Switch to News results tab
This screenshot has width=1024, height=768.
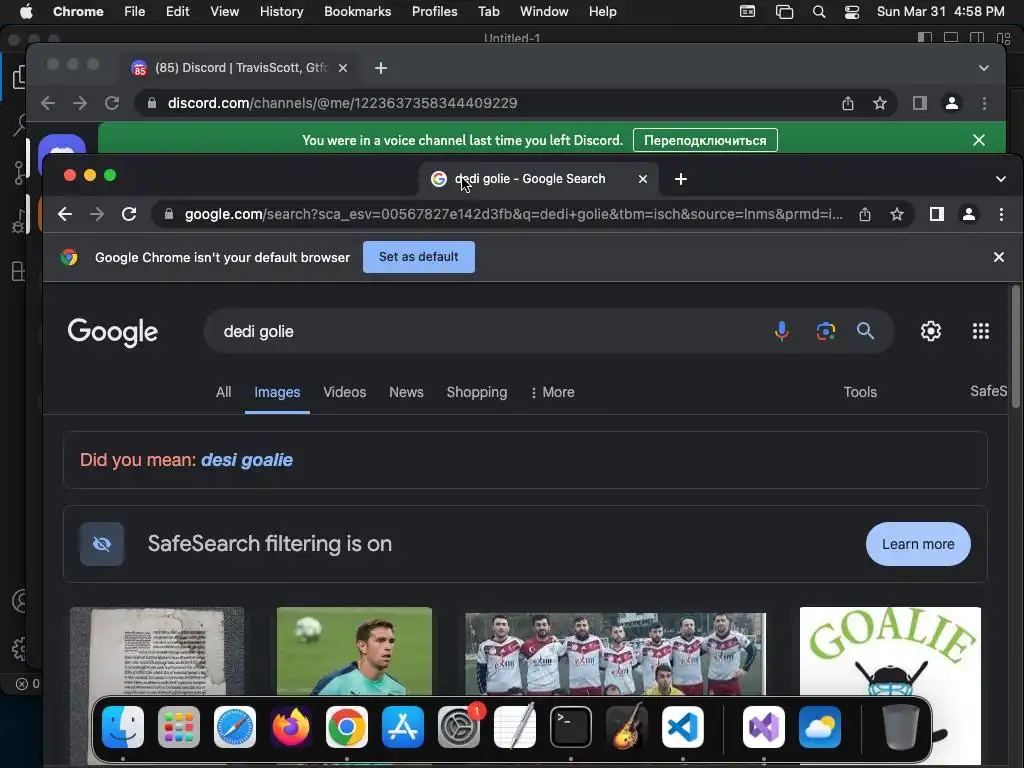(406, 392)
